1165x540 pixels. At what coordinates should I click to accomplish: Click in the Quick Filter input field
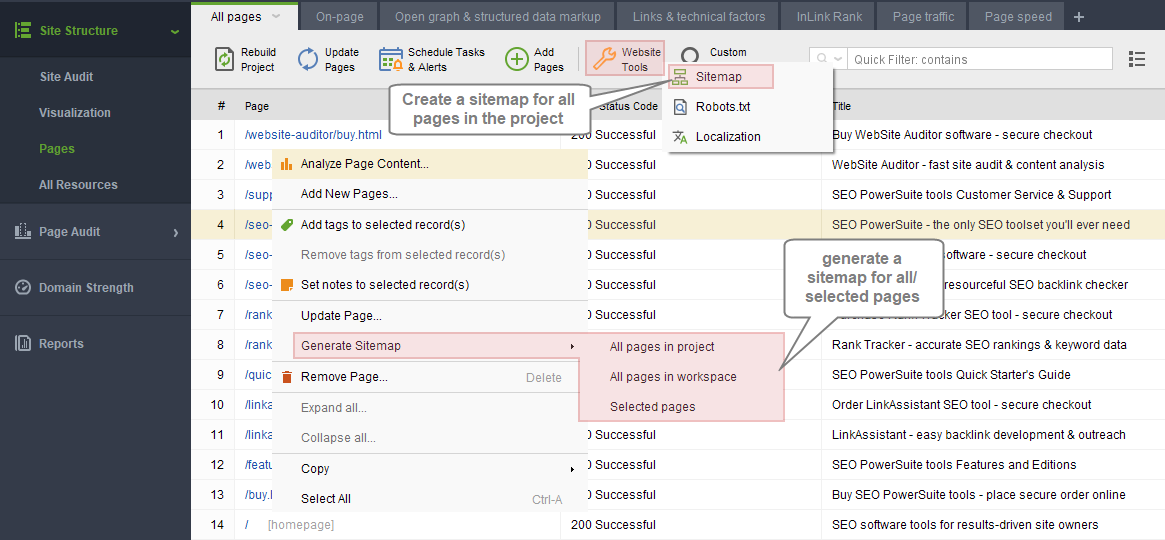coord(979,59)
